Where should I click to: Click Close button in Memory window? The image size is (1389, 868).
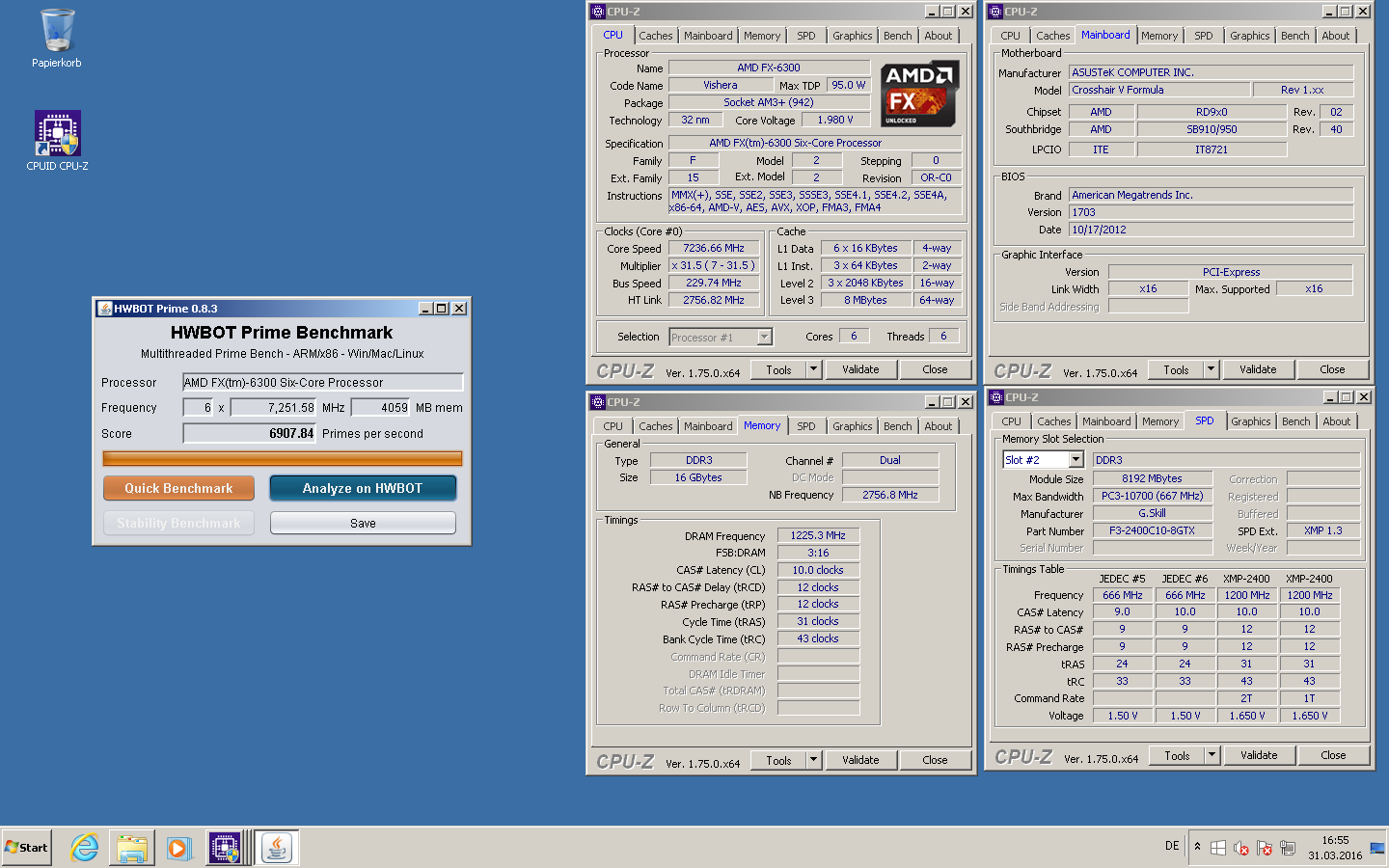(935, 760)
